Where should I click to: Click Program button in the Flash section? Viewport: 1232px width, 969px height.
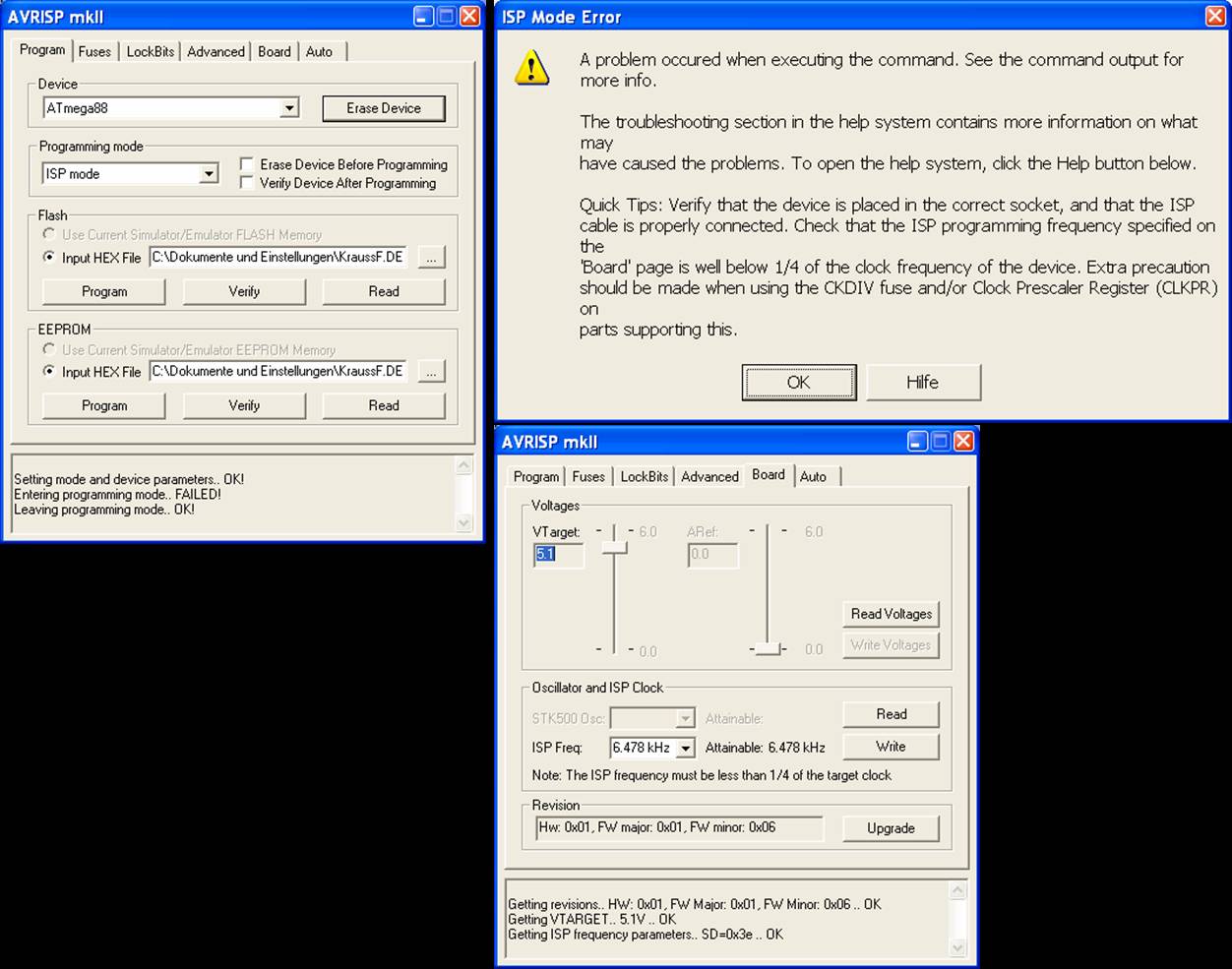[104, 291]
